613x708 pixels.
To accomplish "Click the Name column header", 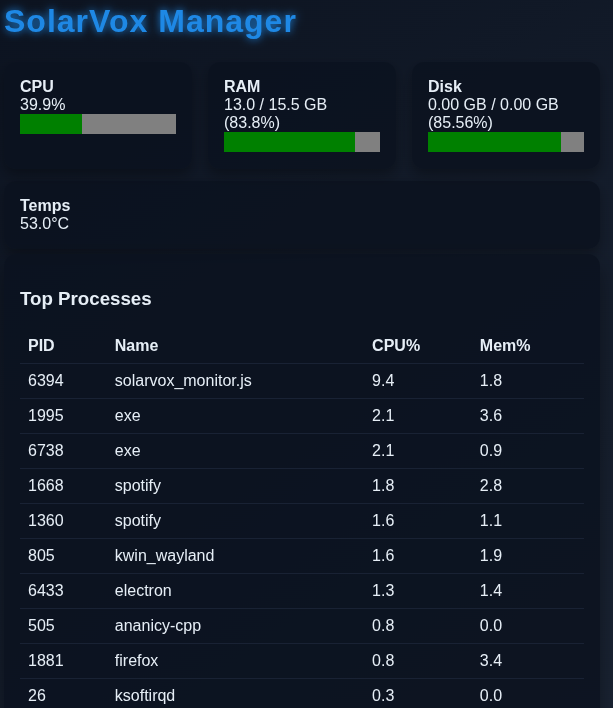I will 136,345.
